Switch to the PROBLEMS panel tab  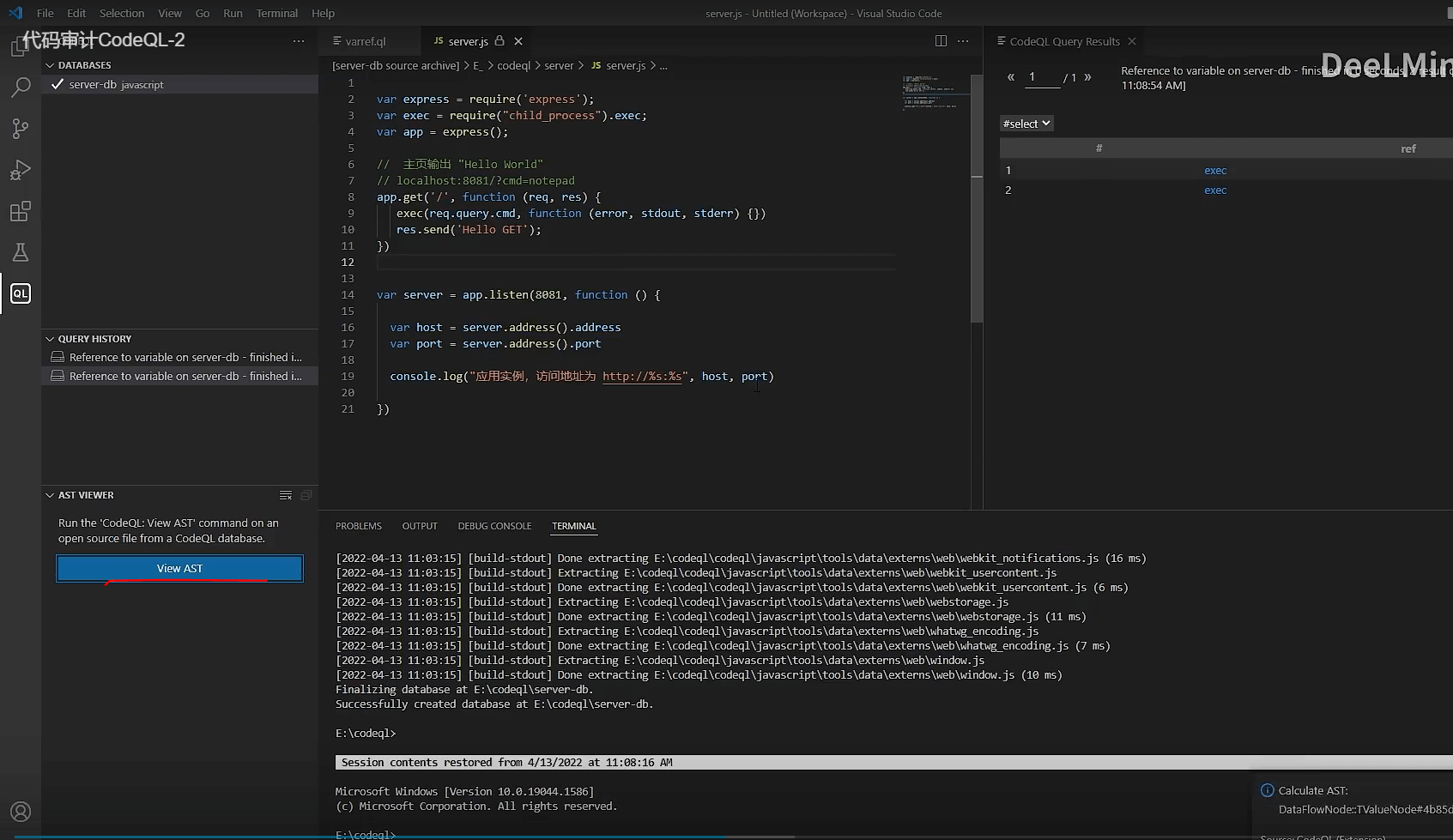(x=358, y=526)
